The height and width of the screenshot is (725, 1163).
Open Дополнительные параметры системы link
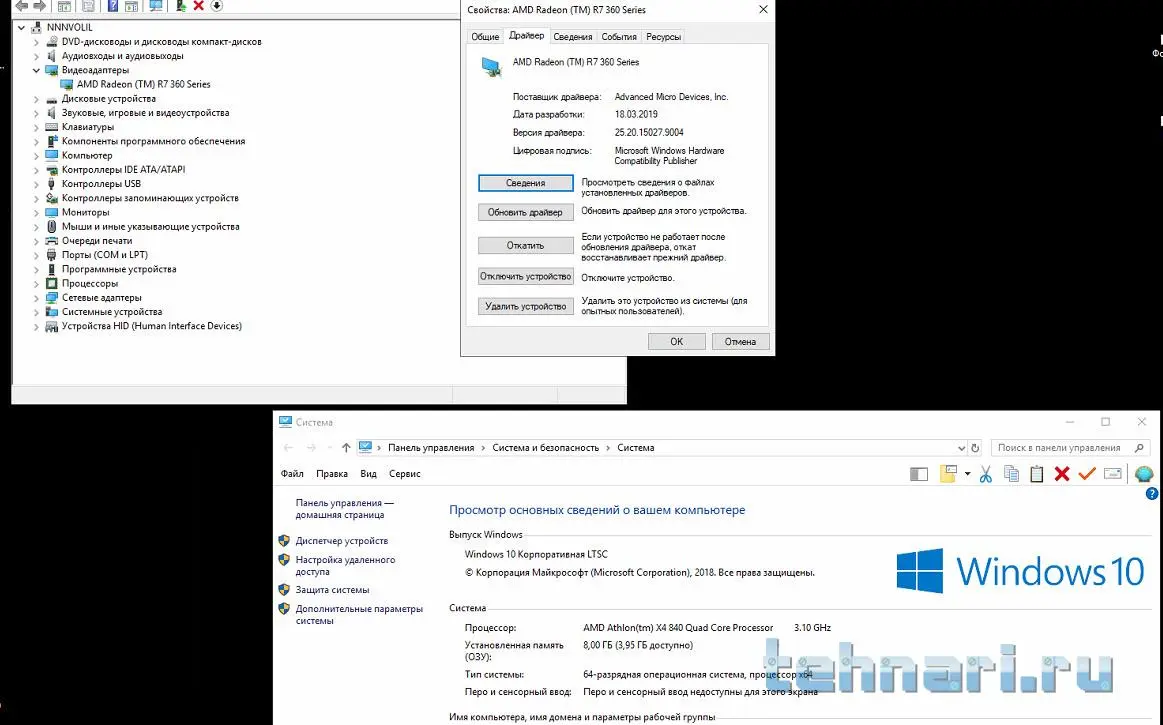pos(359,614)
